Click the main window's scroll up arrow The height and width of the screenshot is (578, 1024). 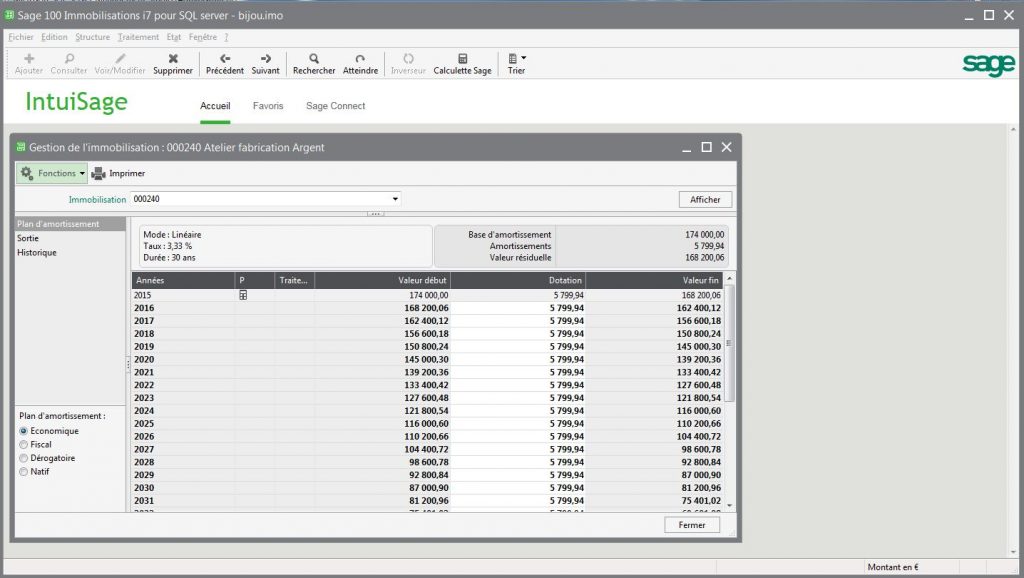[x=1014, y=130]
